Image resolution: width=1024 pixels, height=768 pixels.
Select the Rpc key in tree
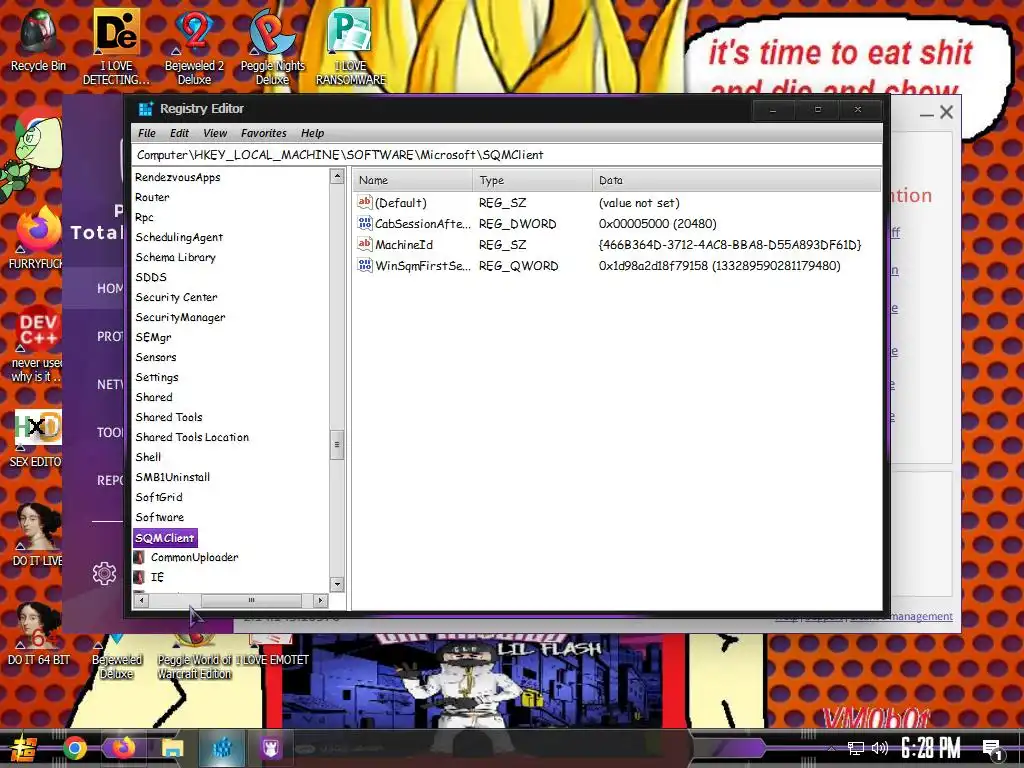(x=144, y=217)
